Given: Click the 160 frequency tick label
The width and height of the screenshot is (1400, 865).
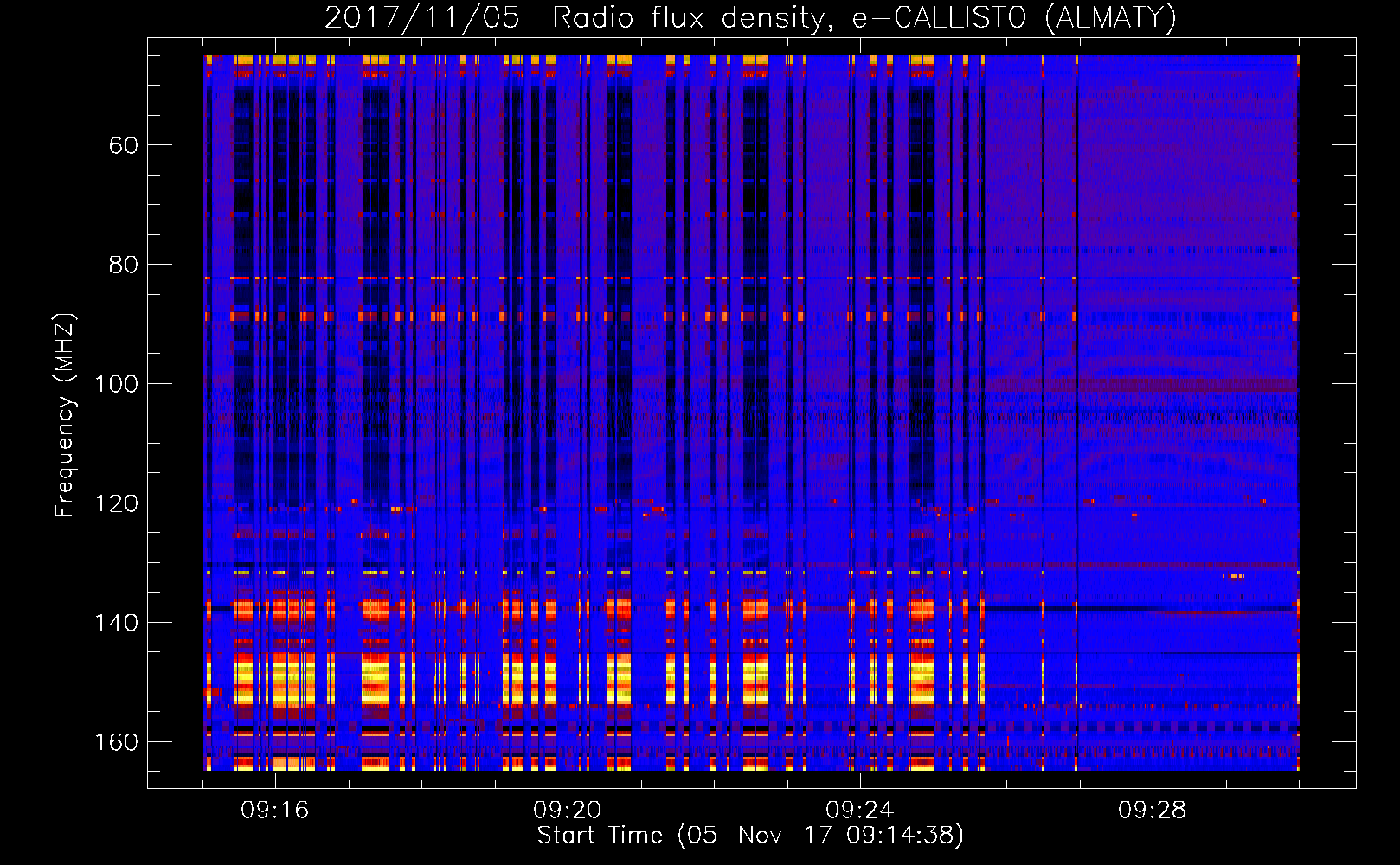Looking at the screenshot, I should click(116, 742).
